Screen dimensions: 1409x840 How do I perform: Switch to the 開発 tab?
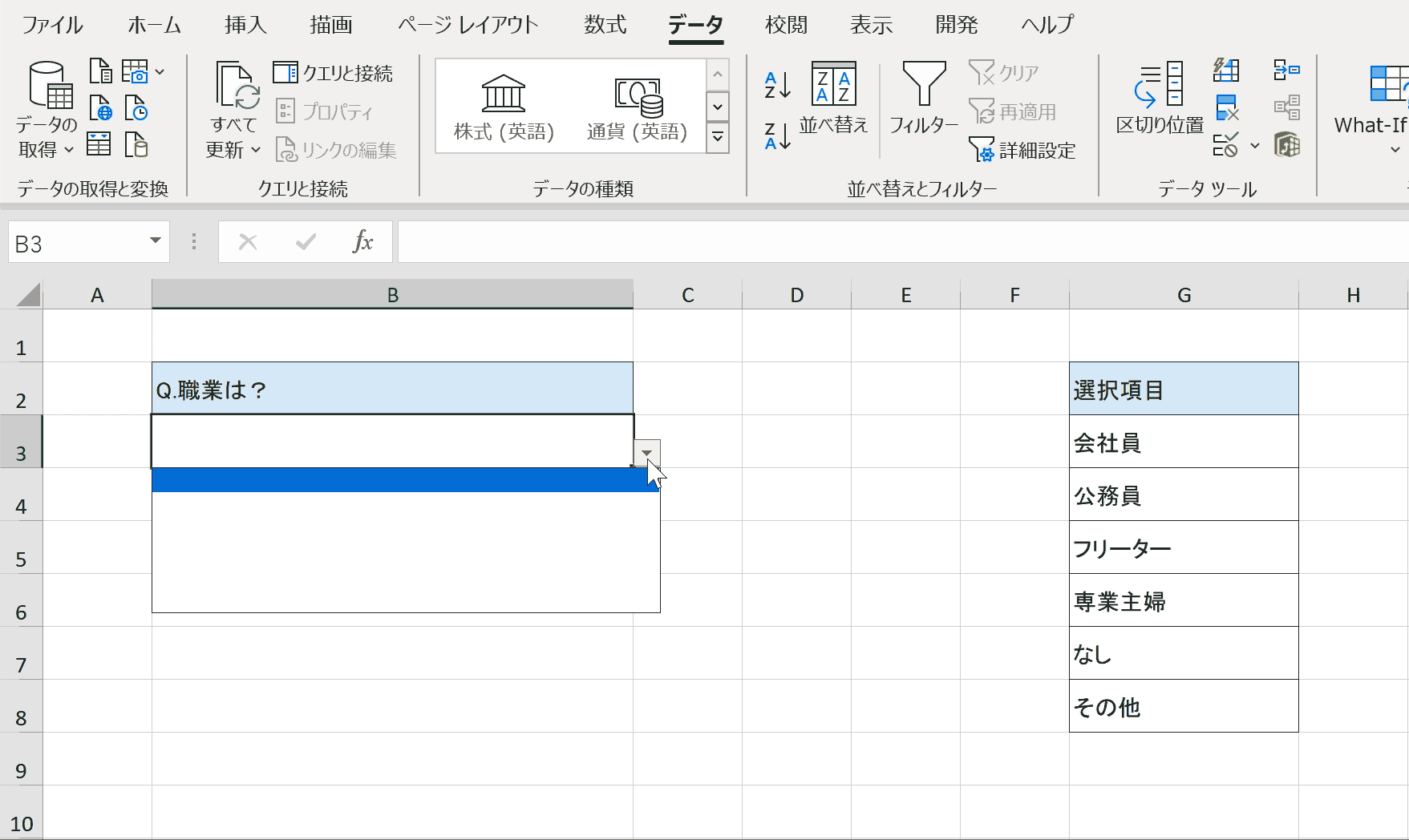(x=957, y=25)
